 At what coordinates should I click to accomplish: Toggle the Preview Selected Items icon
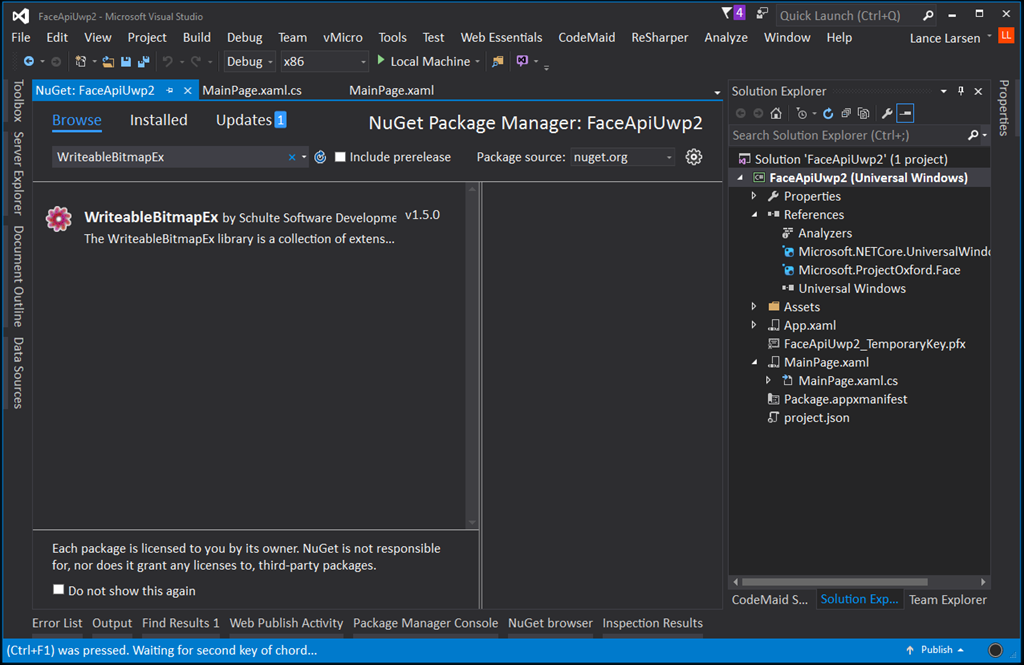(905, 114)
